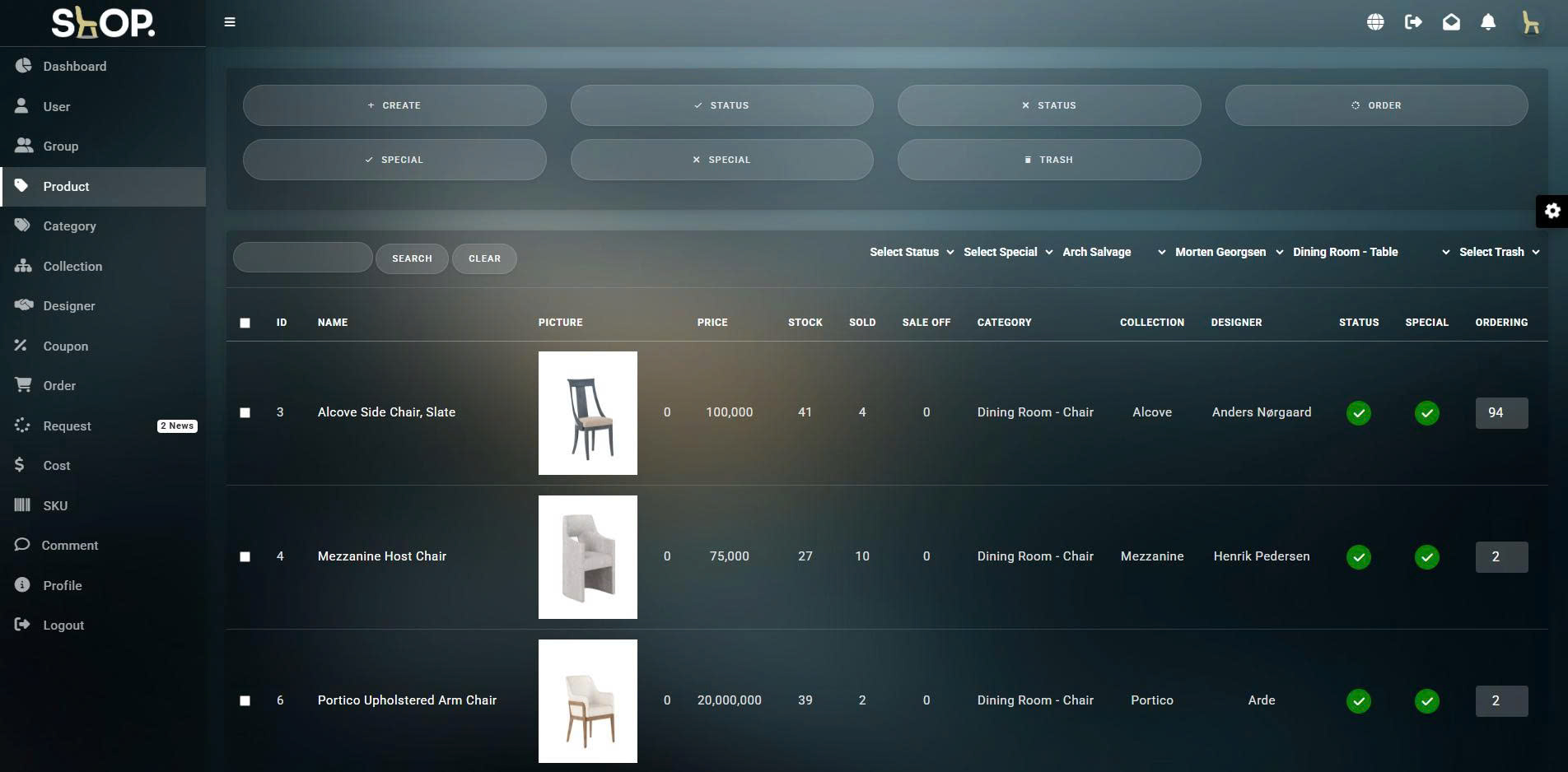Open the Dining Room - Table category filter

(x=1370, y=252)
